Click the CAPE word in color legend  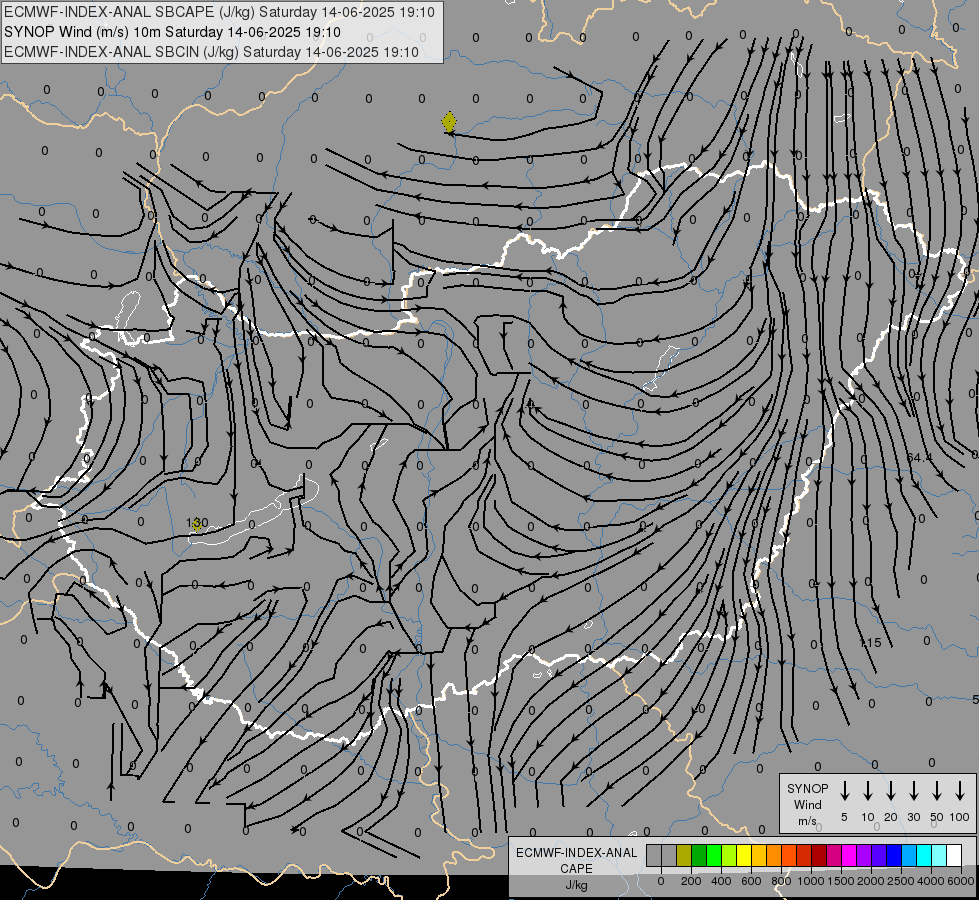coord(576,869)
